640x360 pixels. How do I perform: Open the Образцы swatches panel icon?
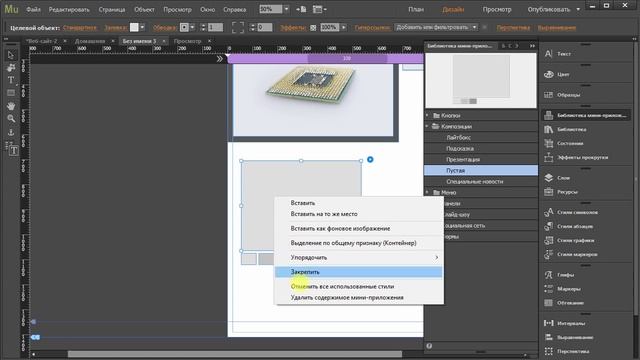[x=549, y=95]
